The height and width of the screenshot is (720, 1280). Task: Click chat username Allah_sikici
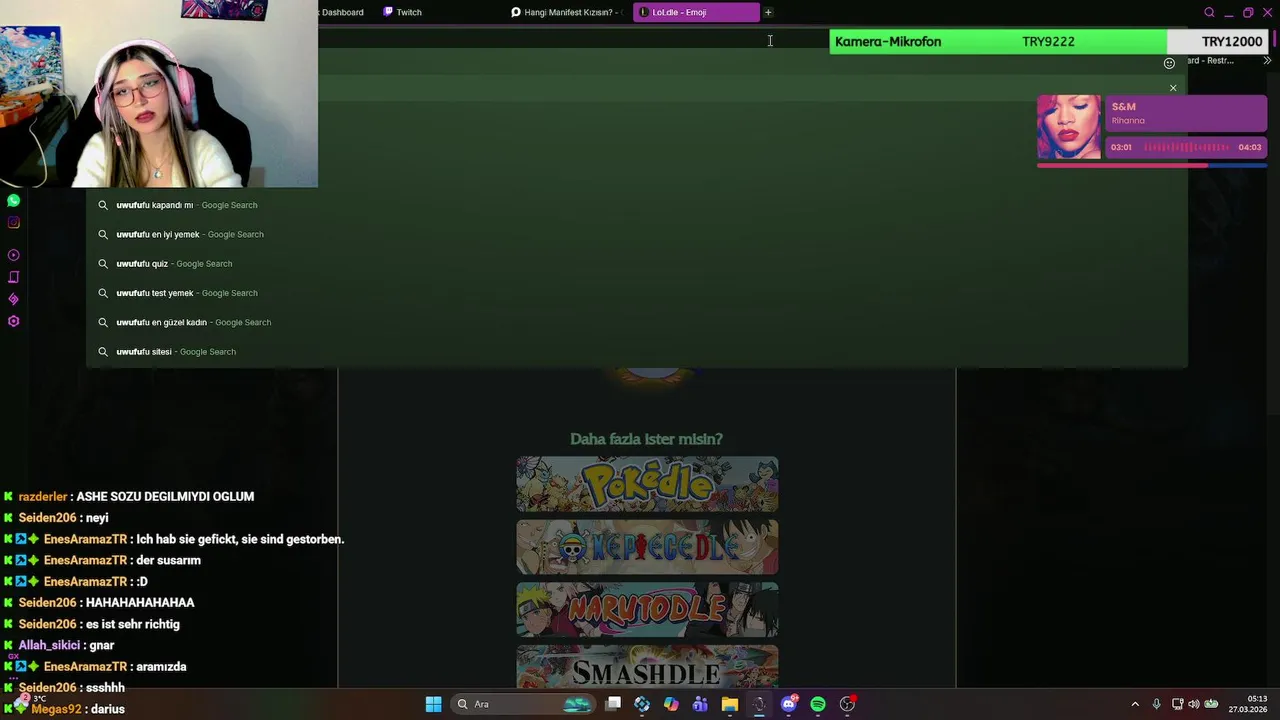tap(49, 646)
